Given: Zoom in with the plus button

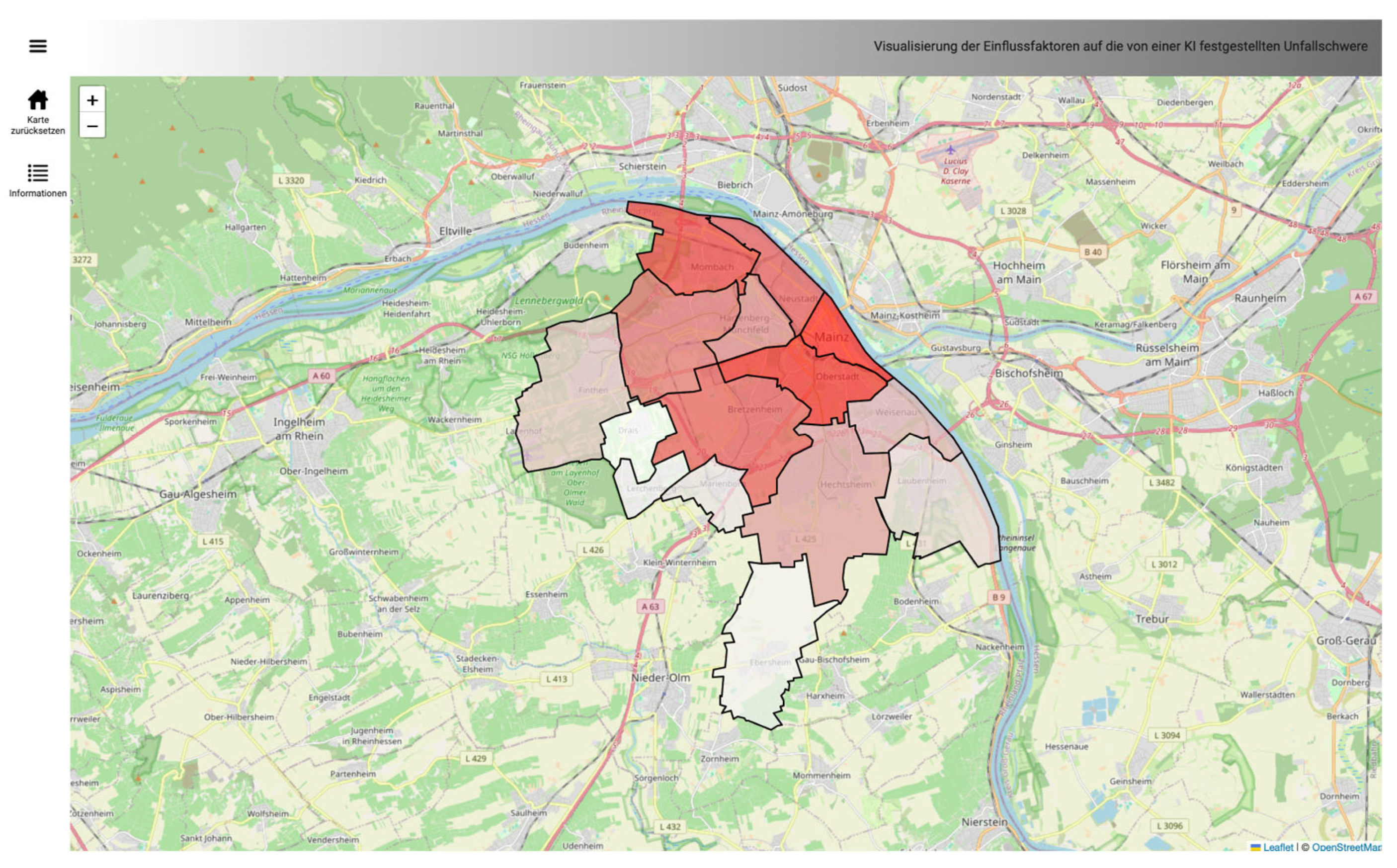Looking at the screenshot, I should pyautogui.click(x=92, y=100).
